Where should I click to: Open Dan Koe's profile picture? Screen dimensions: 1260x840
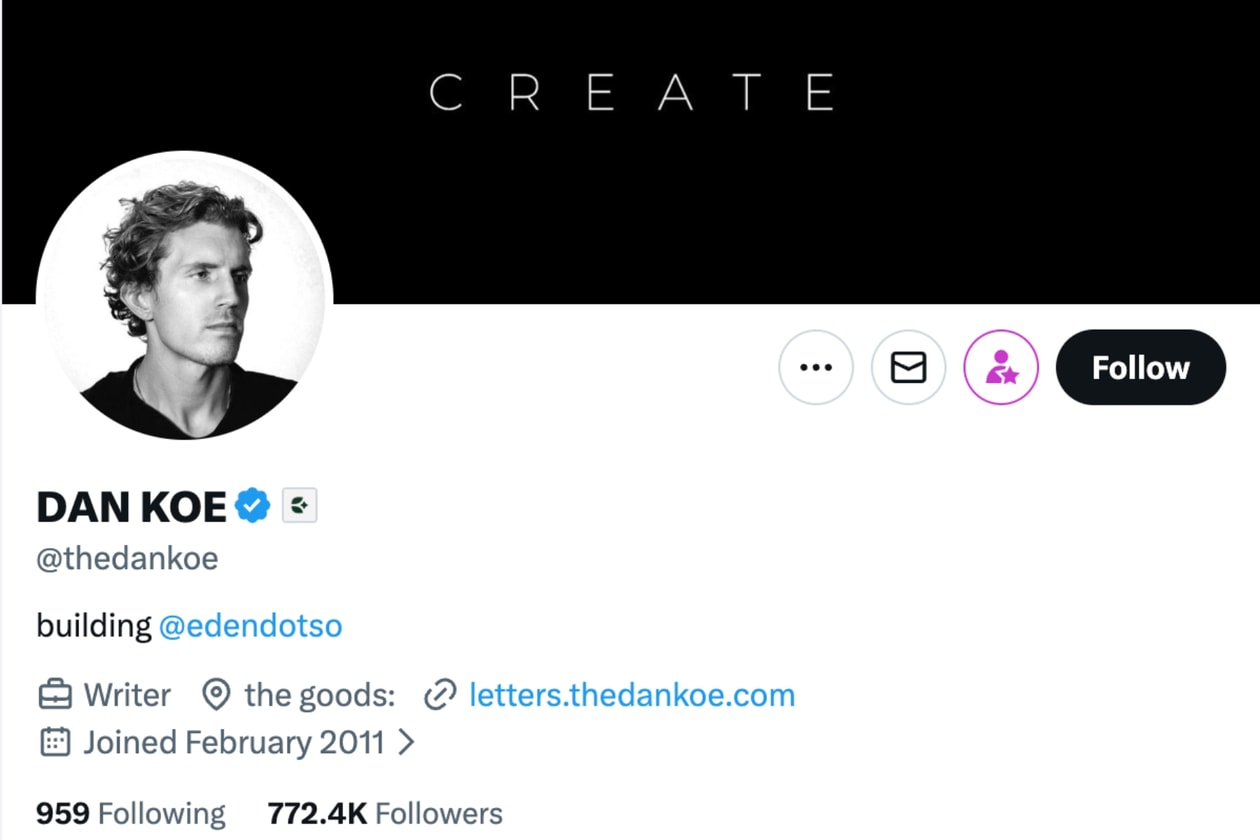[x=184, y=296]
